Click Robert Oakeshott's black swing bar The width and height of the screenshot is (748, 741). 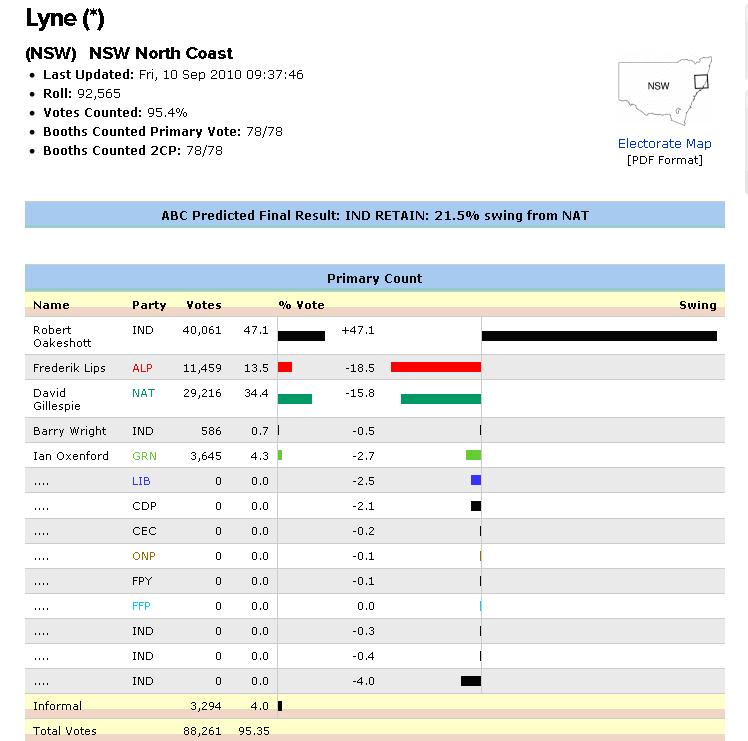pyautogui.click(x=599, y=336)
